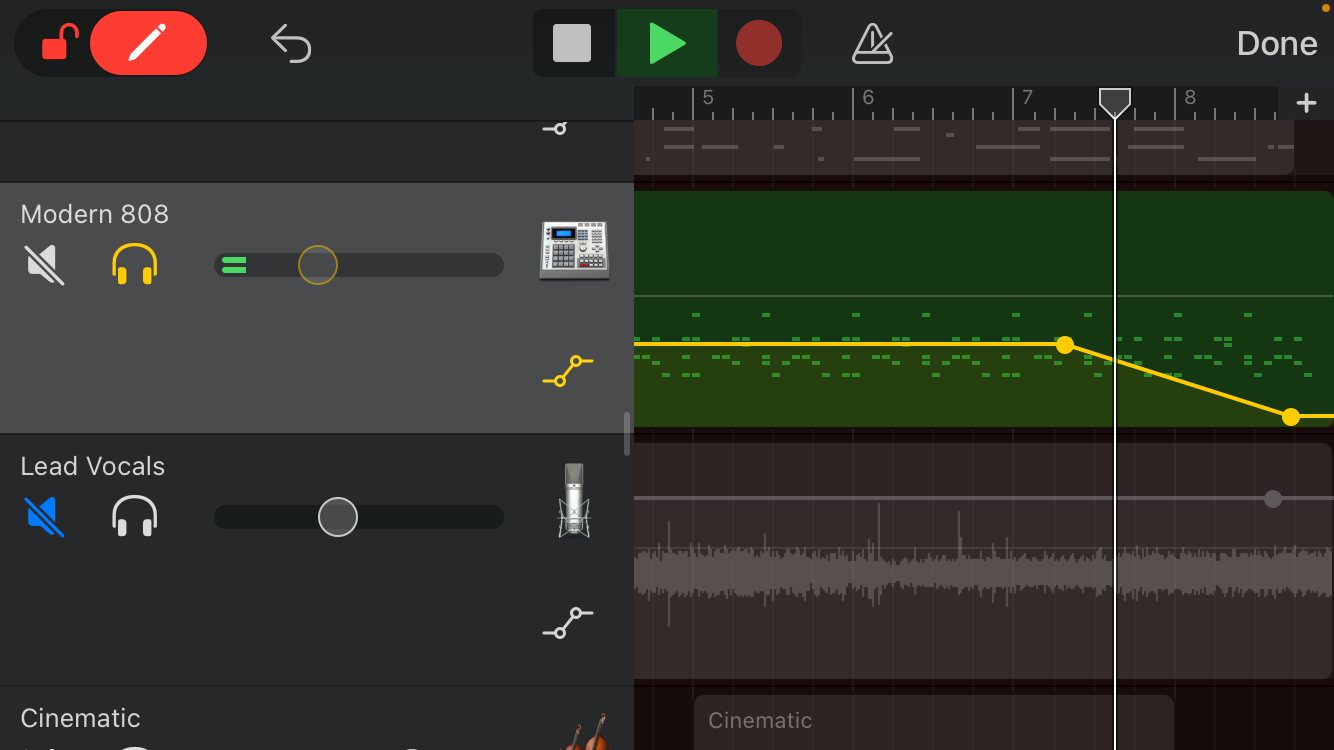Select the Cinematic region in the timeline
Screen dimensions: 1334x750
(x=933, y=722)
